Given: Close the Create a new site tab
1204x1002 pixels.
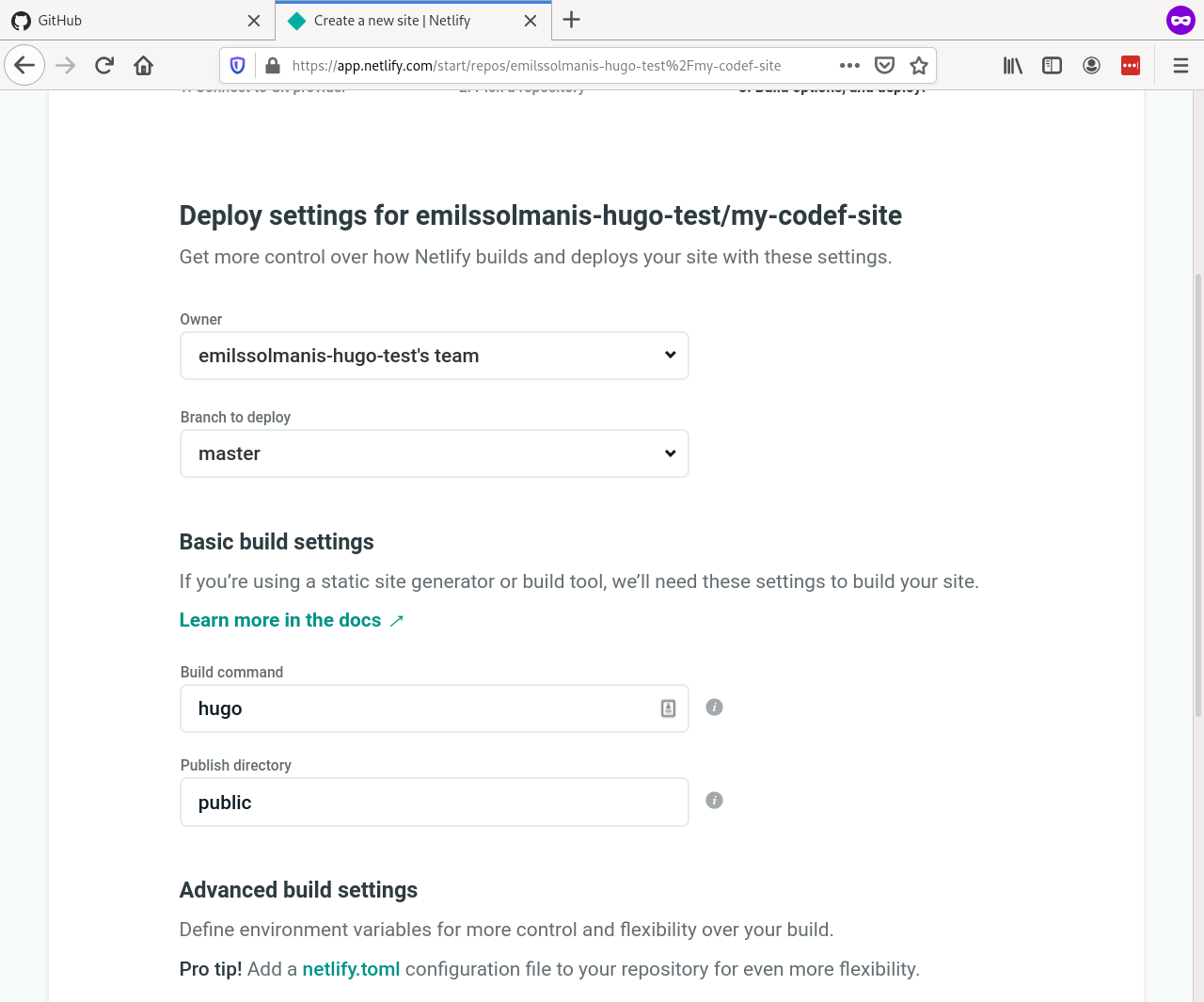Looking at the screenshot, I should pyautogui.click(x=531, y=21).
